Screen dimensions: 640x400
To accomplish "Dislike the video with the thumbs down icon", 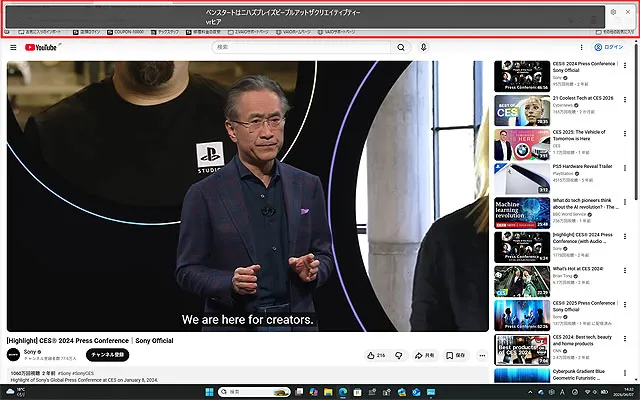I will [x=398, y=355].
